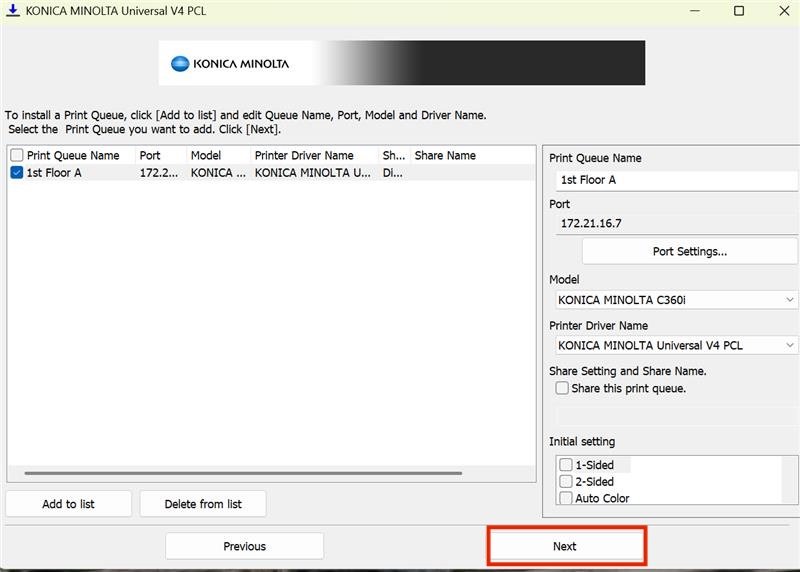Go back with the Previous button
Viewport: 800px width, 572px height.
pyautogui.click(x=244, y=546)
